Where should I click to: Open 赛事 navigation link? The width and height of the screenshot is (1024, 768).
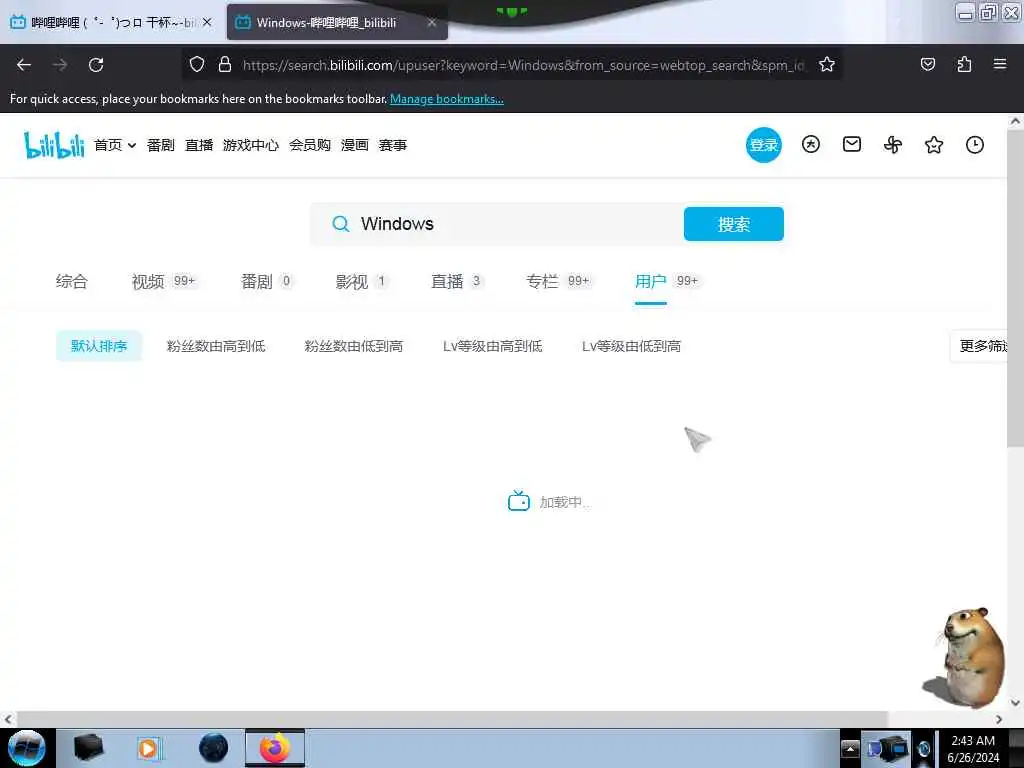pos(392,145)
